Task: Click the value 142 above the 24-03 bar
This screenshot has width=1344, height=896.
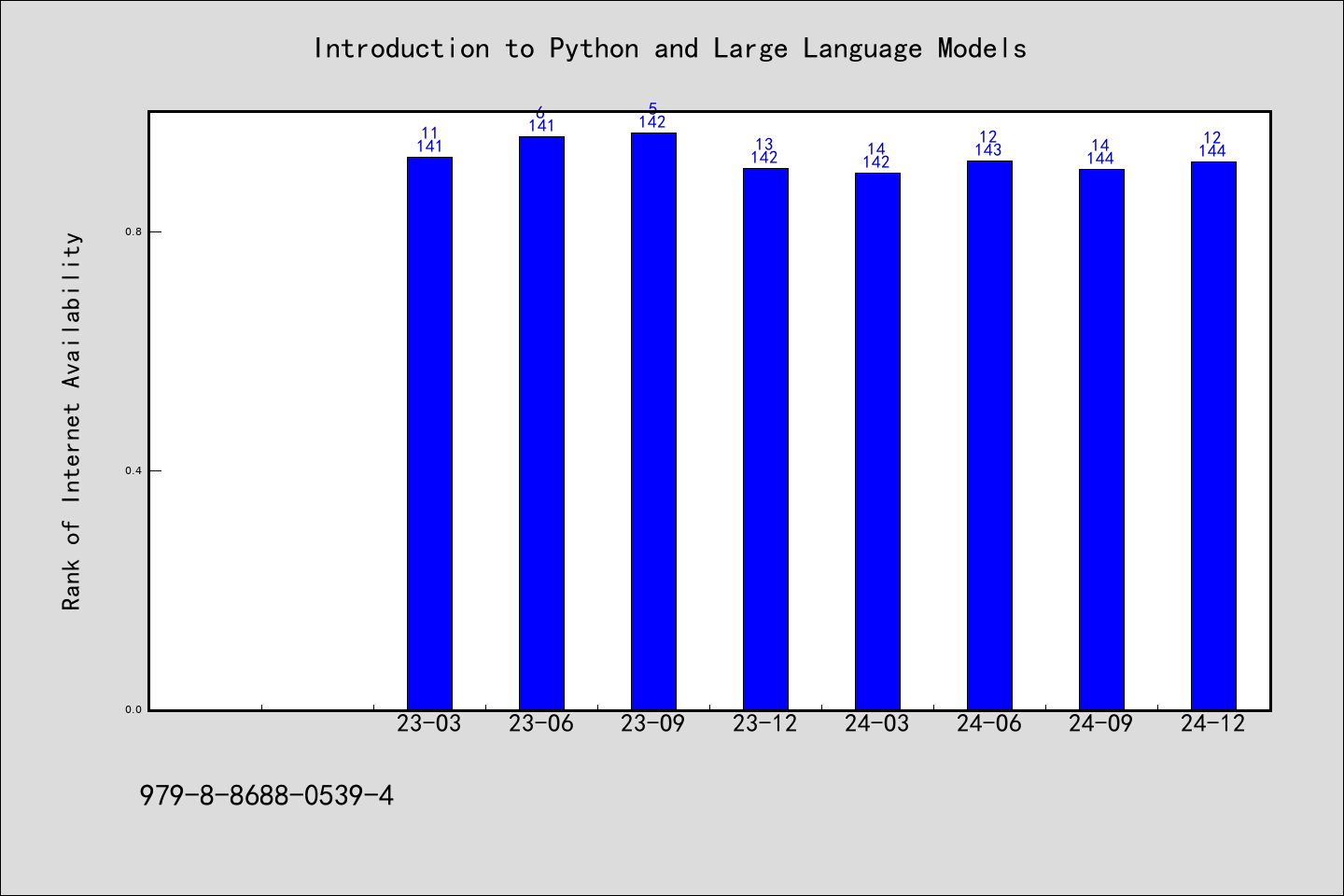Action: tap(876, 162)
